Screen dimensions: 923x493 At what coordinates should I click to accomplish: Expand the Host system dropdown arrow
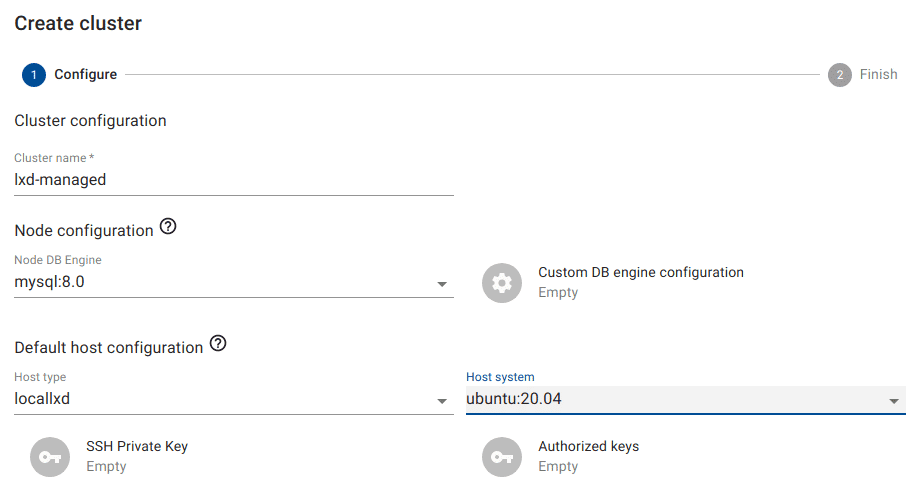pos(894,402)
